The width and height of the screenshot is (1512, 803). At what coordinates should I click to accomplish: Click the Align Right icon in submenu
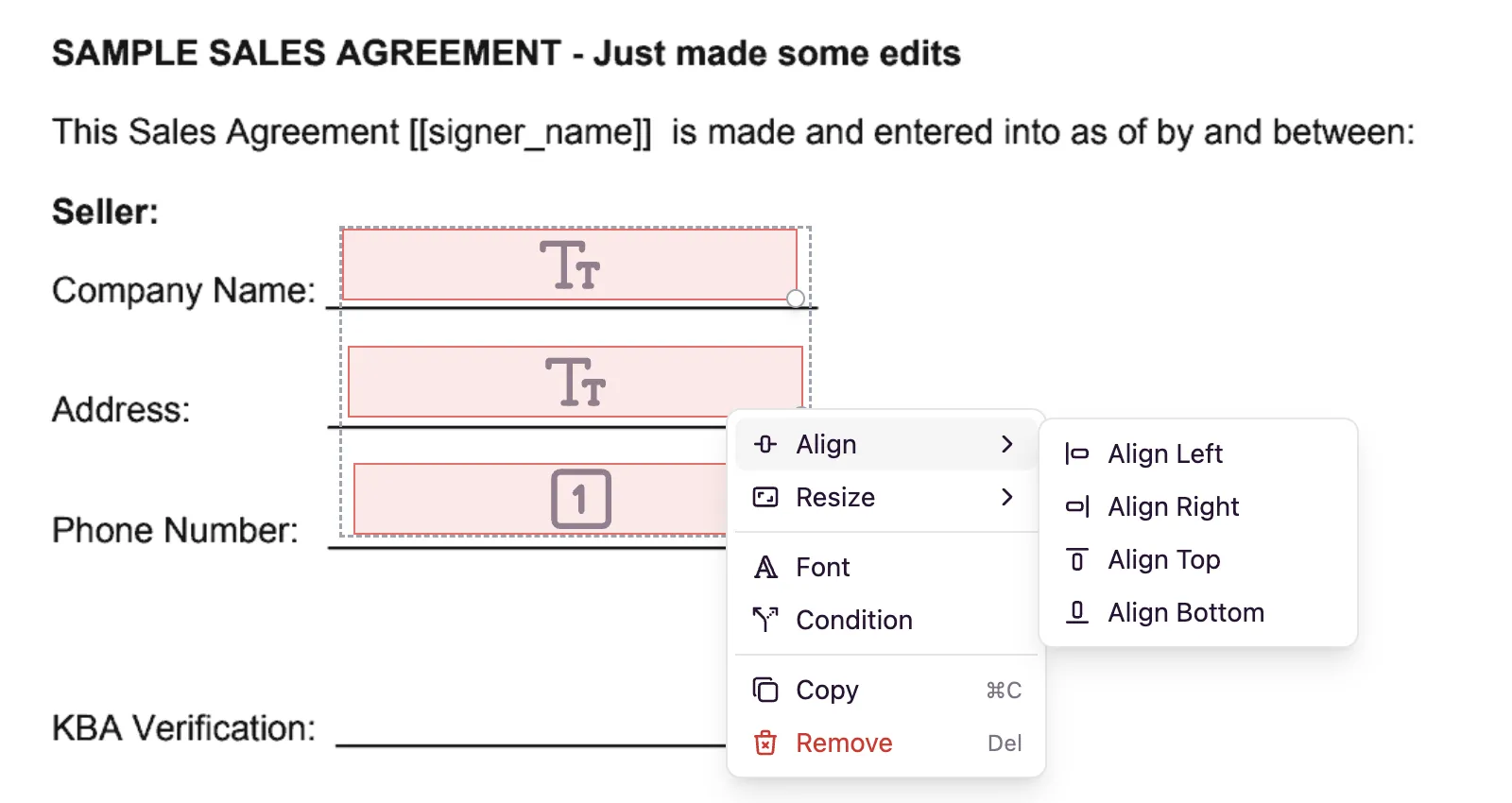click(1077, 506)
